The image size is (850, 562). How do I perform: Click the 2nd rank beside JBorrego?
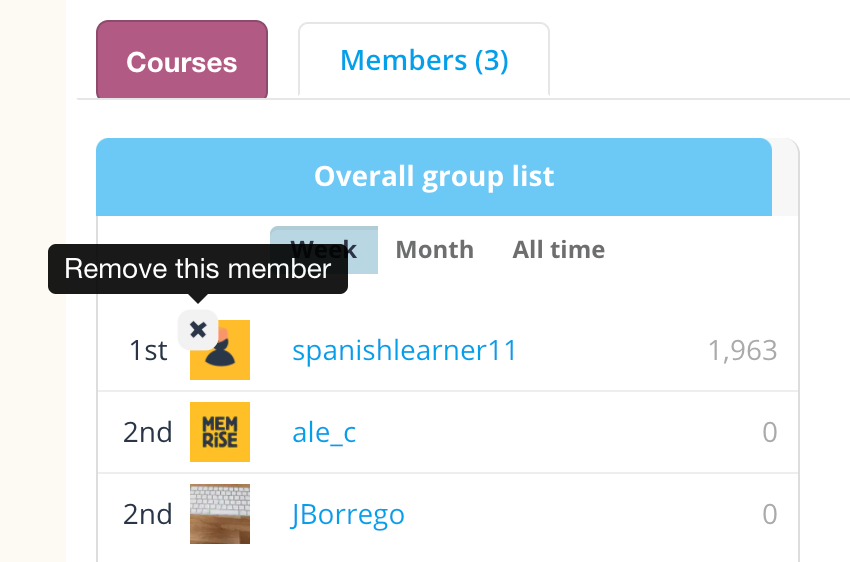pos(148,515)
